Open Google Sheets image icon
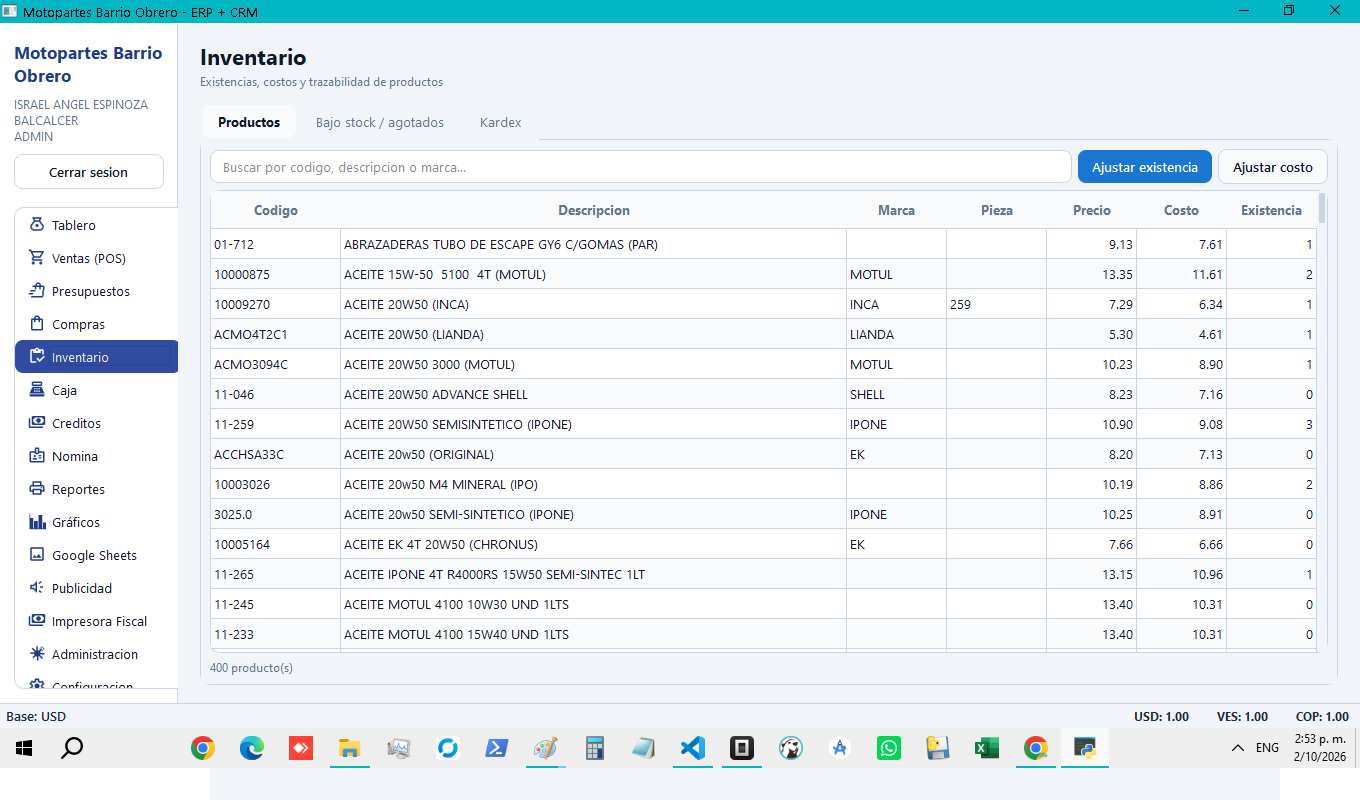The width and height of the screenshot is (1360, 800). click(37, 555)
